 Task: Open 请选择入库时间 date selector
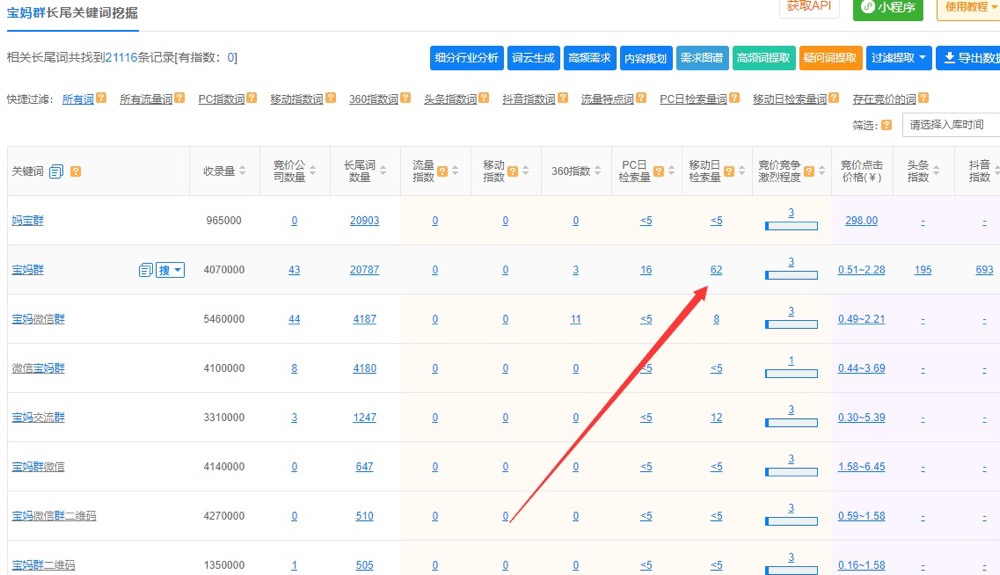point(951,125)
